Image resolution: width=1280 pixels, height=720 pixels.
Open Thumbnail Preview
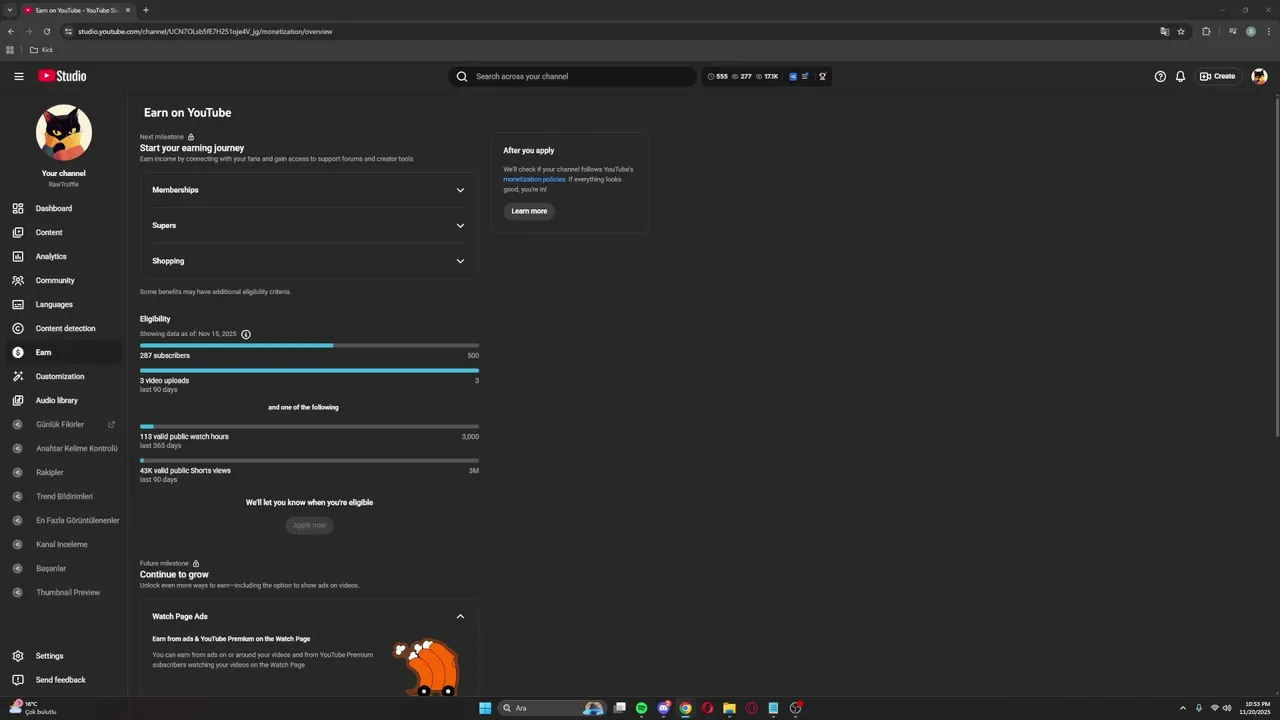pyautogui.click(x=64, y=592)
